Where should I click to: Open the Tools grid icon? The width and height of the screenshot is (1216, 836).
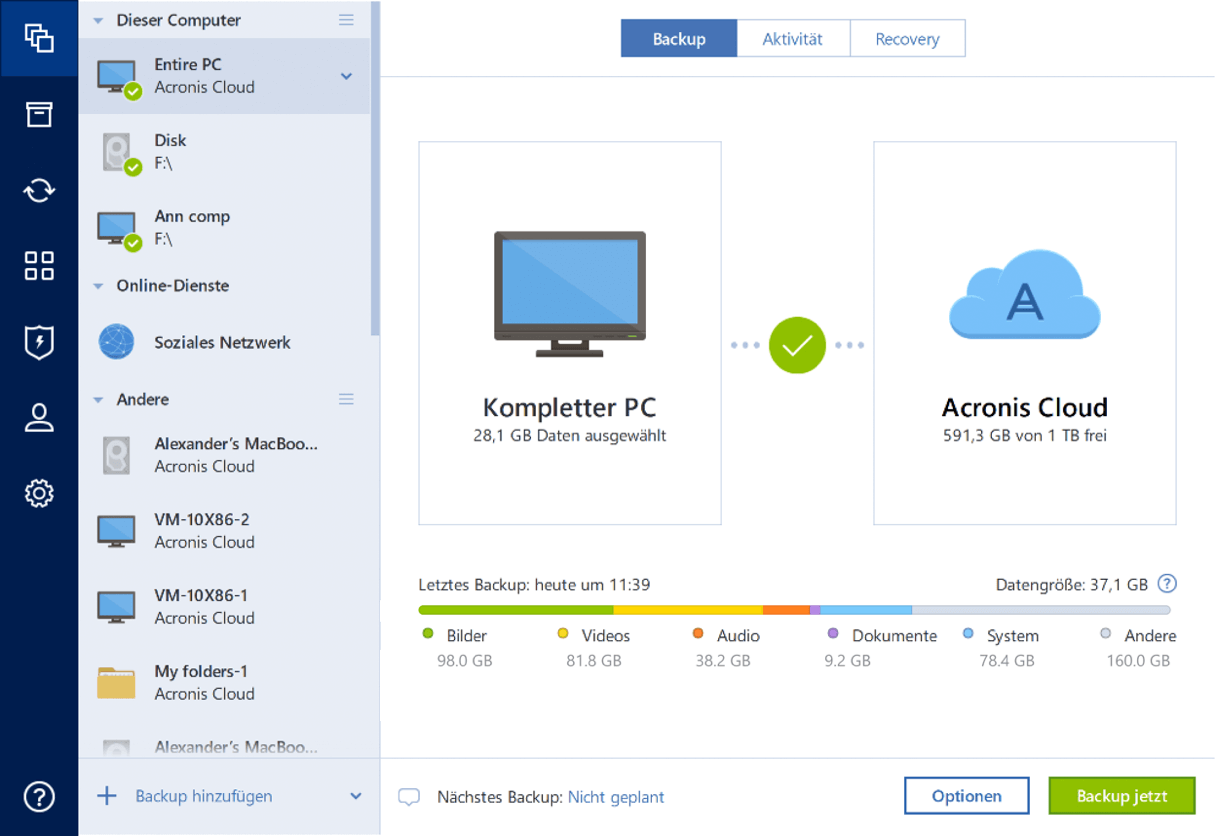(39, 266)
